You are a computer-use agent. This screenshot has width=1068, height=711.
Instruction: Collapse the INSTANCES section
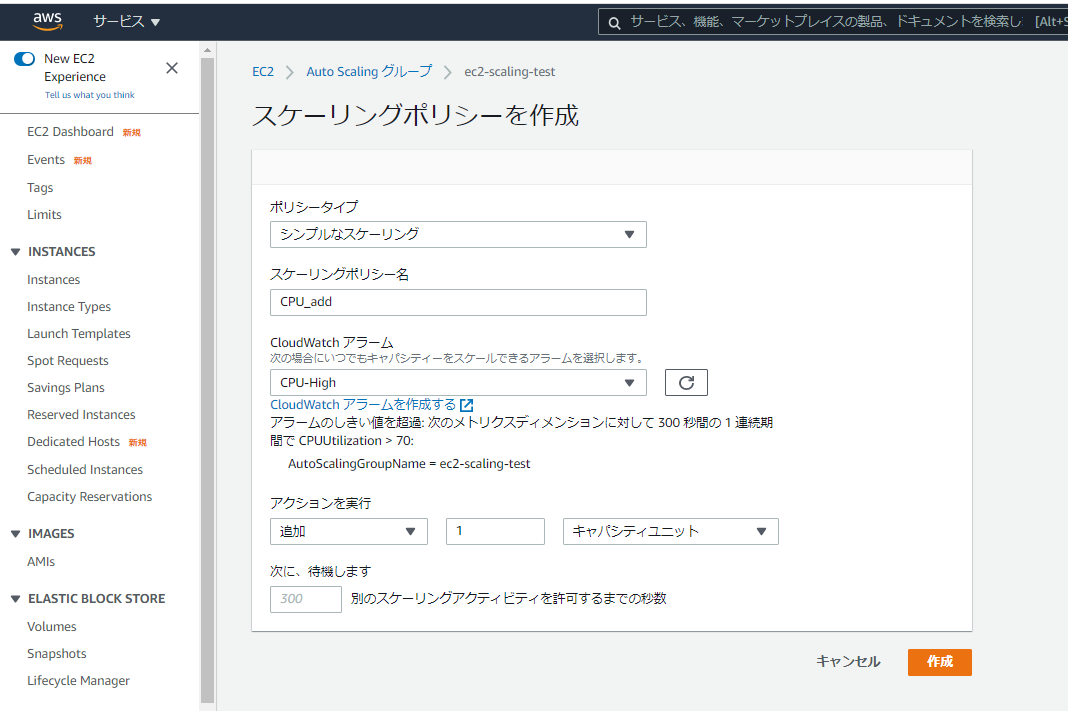(x=16, y=252)
